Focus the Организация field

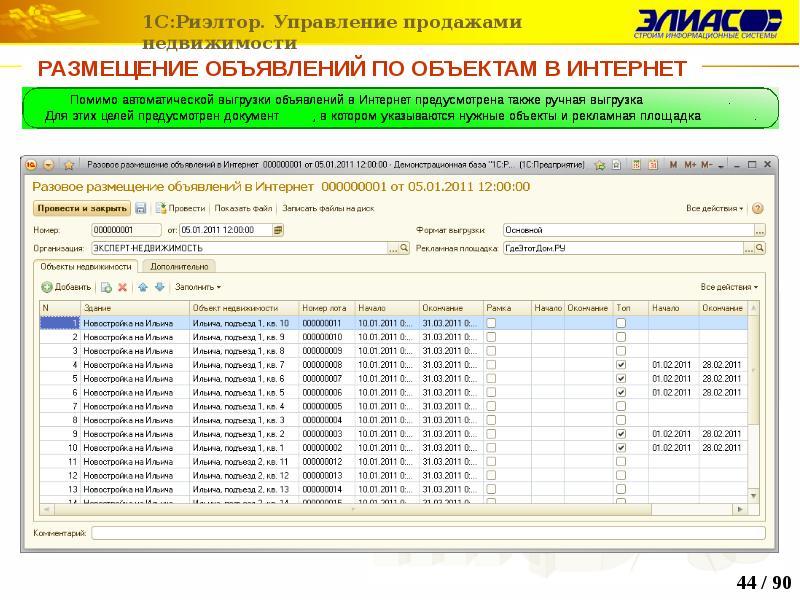pyautogui.click(x=240, y=248)
